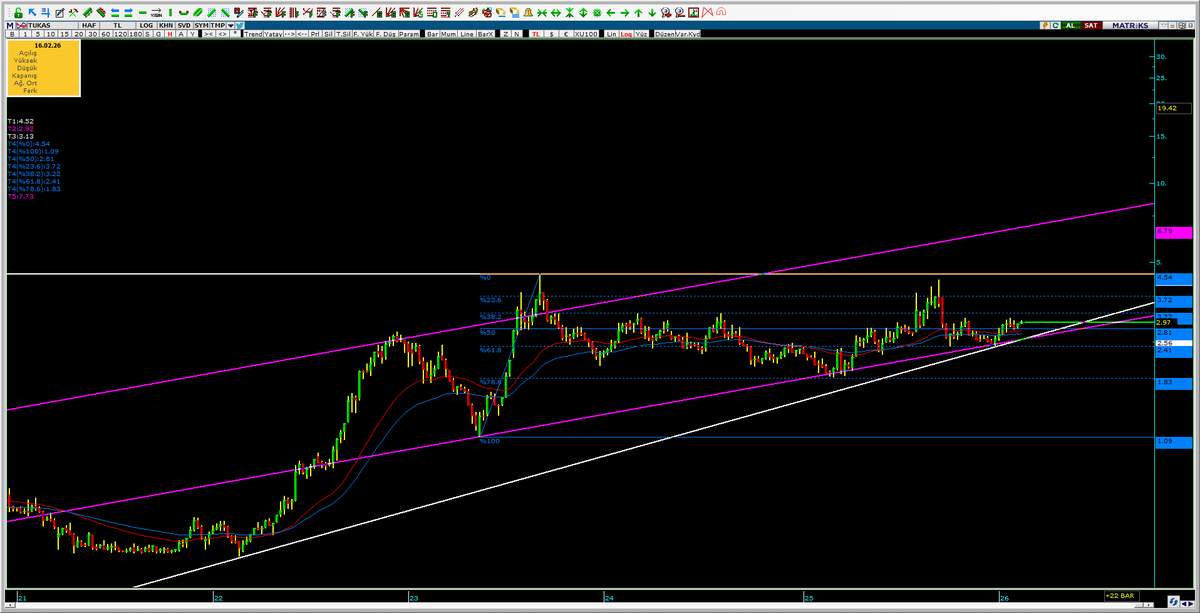Select the 15 minute period
Image resolution: width=1200 pixels, height=613 pixels.
66,34
